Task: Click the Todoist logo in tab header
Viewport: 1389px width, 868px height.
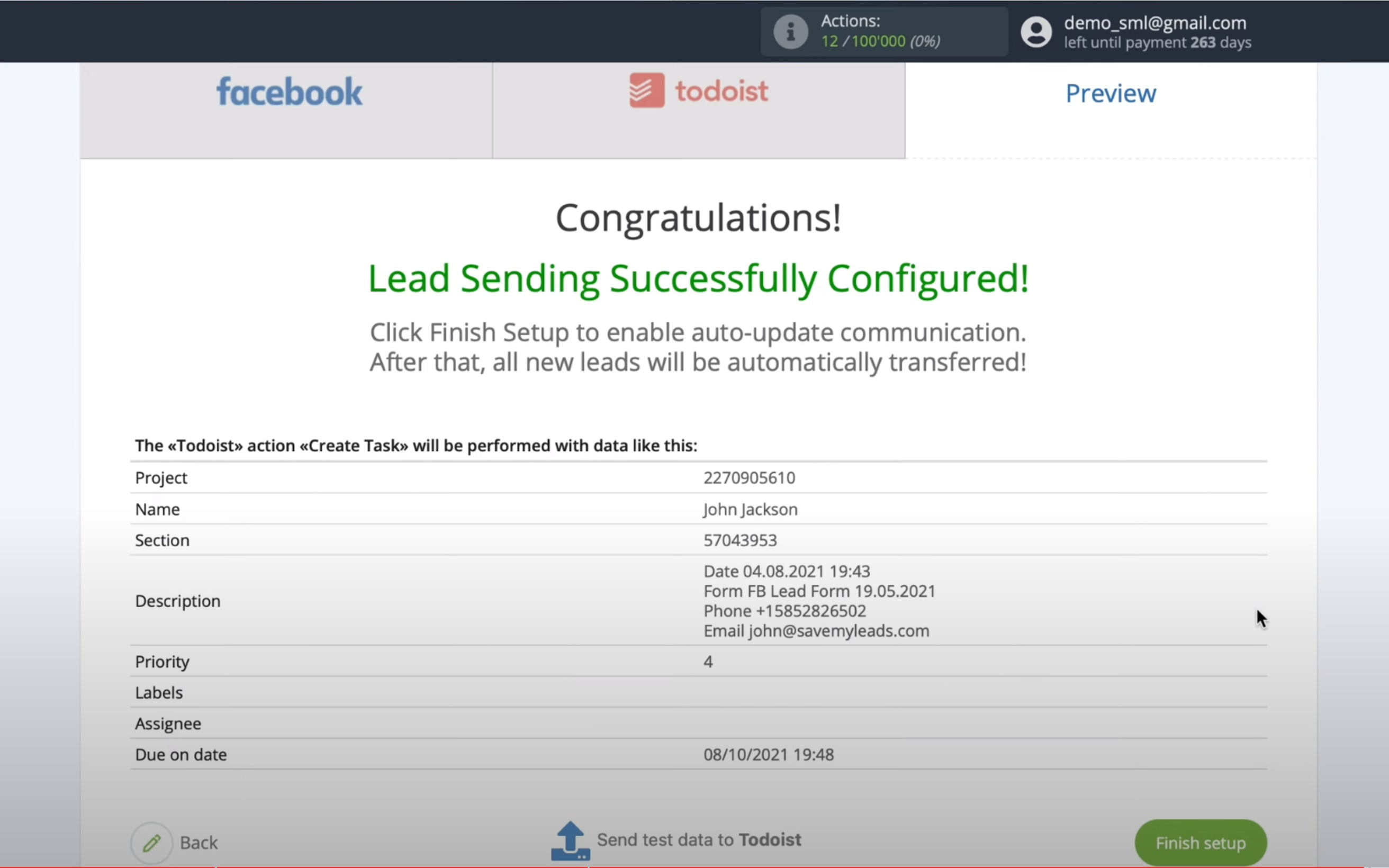Action: pyautogui.click(x=645, y=91)
